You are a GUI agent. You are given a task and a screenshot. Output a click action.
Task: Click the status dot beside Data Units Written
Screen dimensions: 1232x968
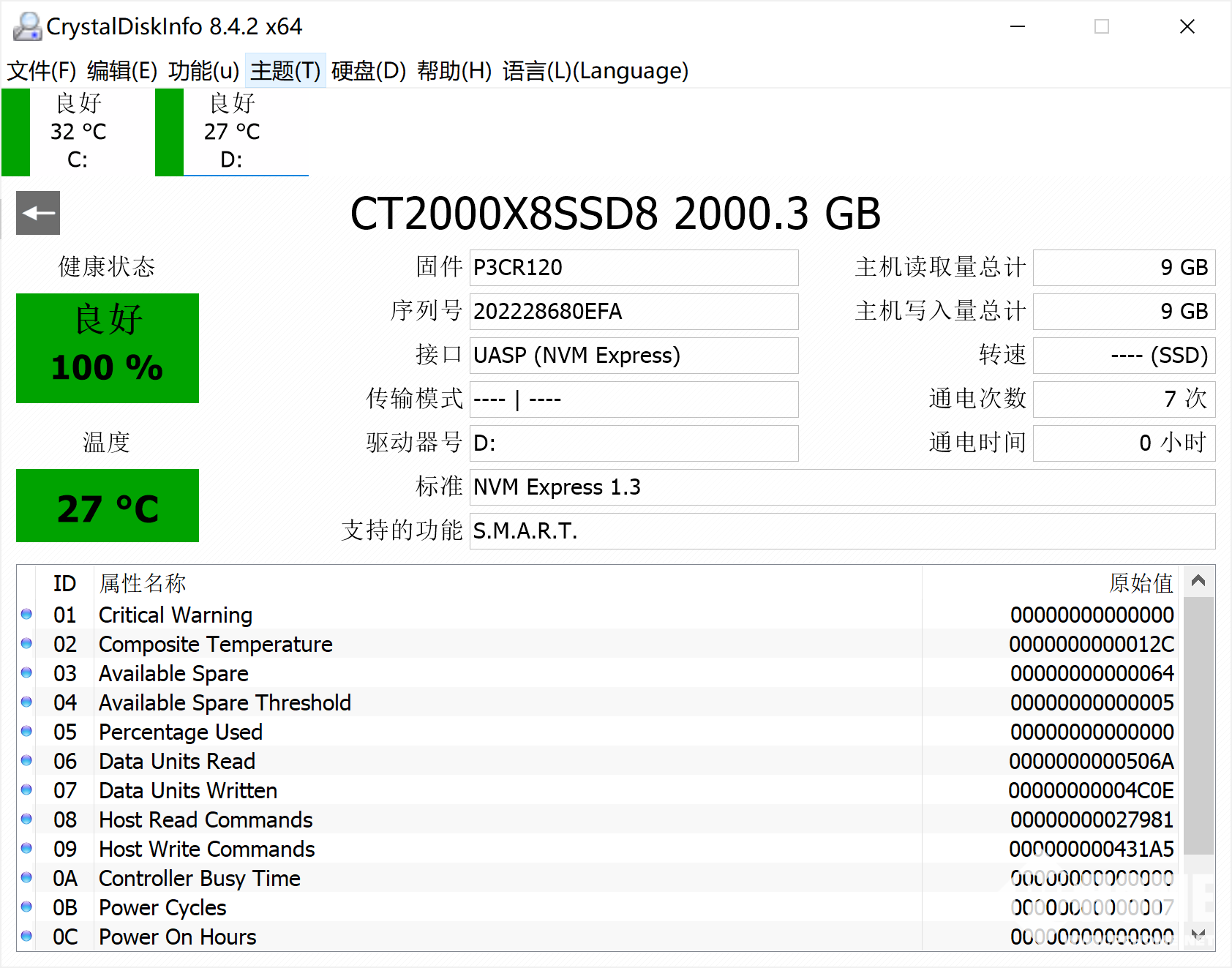click(27, 790)
